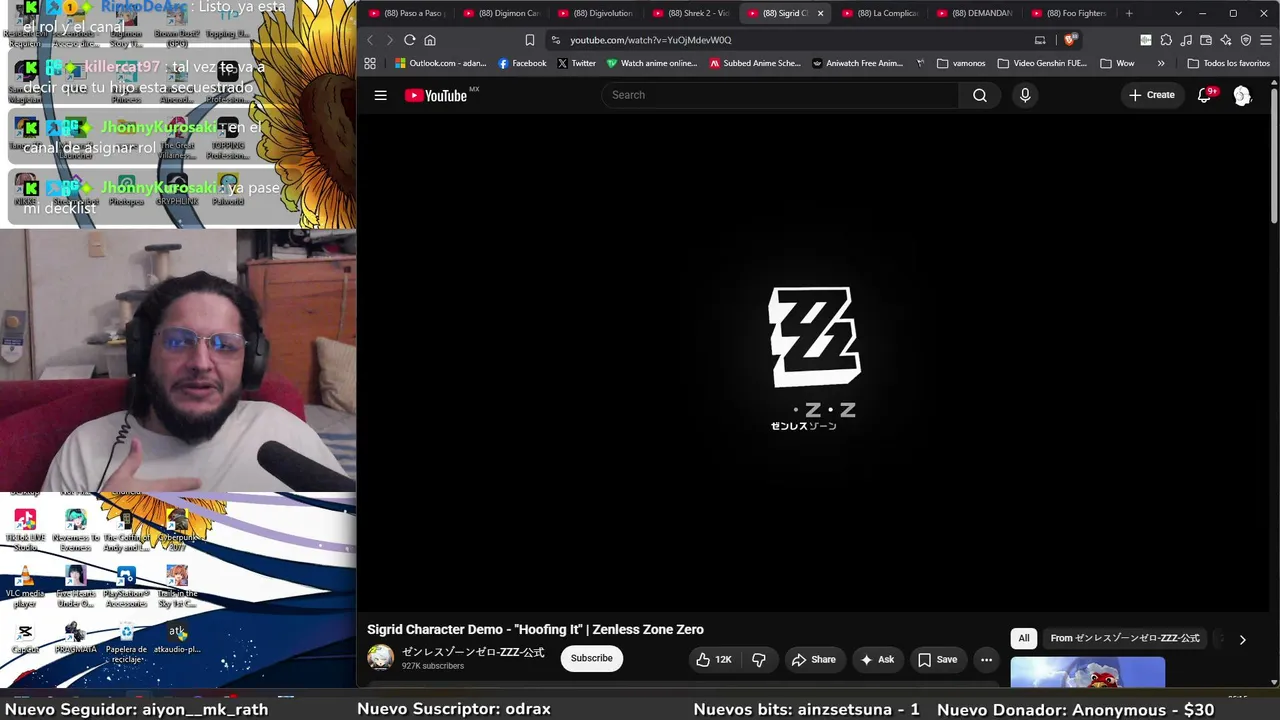Like the Sigrid Character Demo video

[x=714, y=659]
